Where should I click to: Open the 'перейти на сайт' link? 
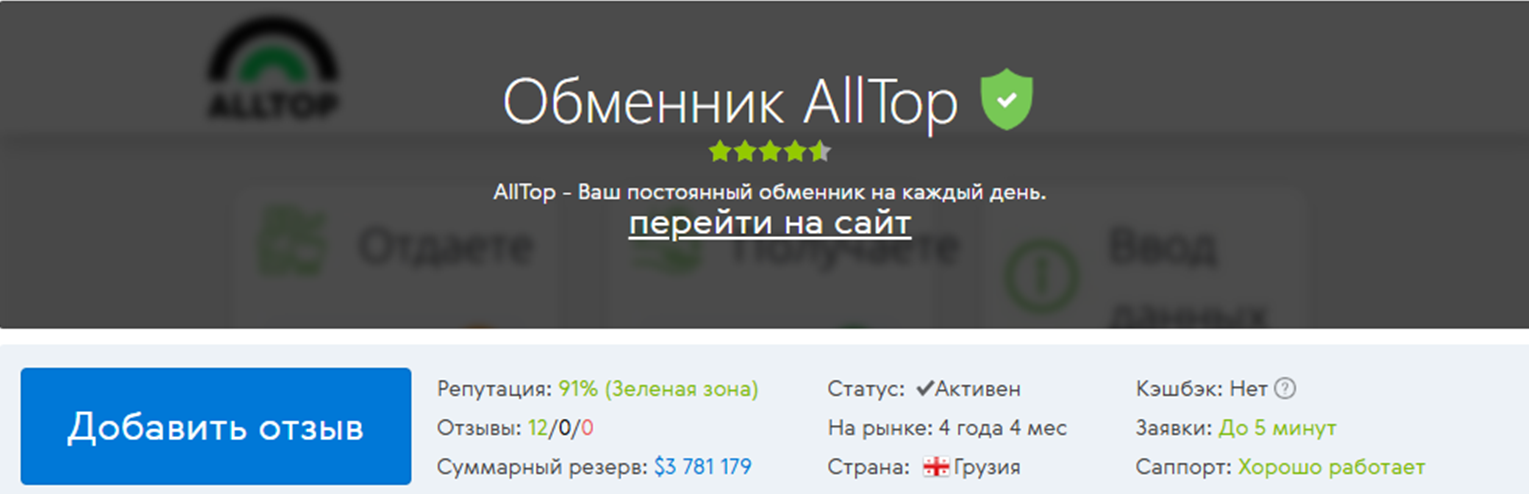pos(770,222)
